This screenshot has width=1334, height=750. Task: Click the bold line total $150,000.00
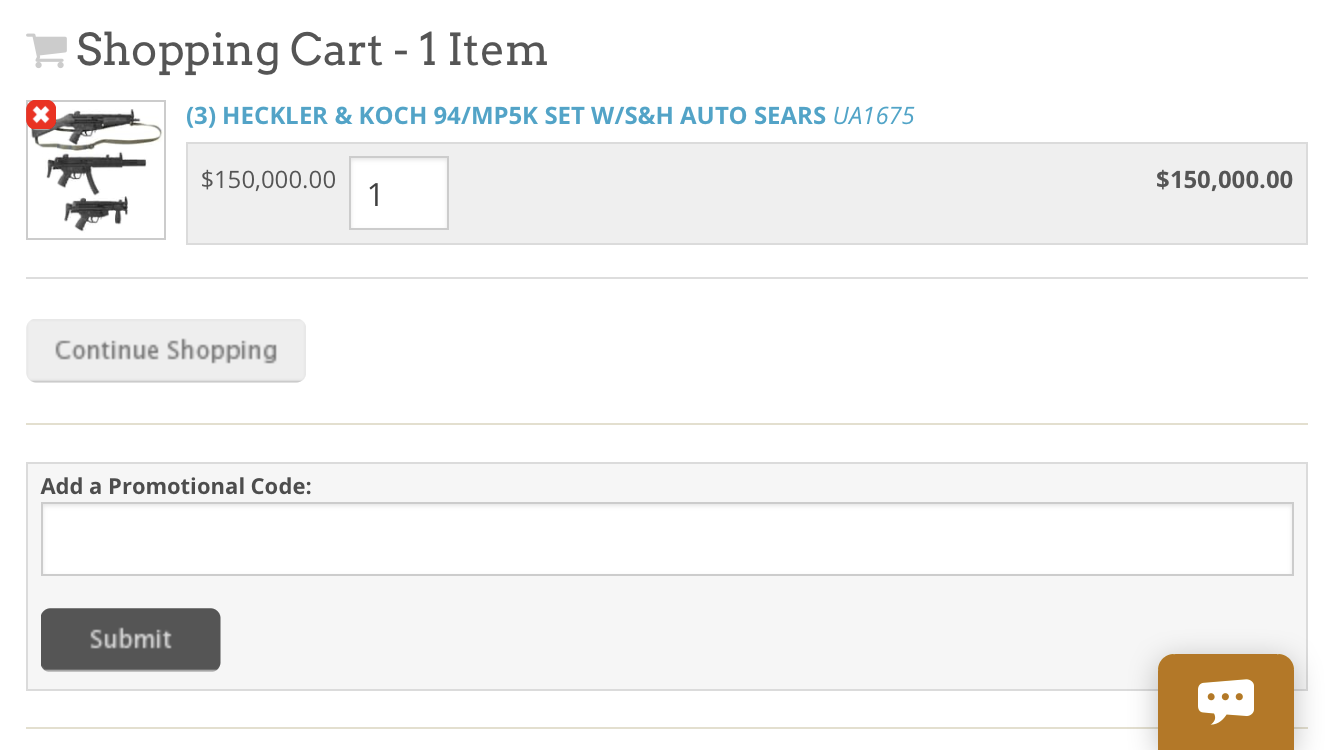click(x=1224, y=180)
